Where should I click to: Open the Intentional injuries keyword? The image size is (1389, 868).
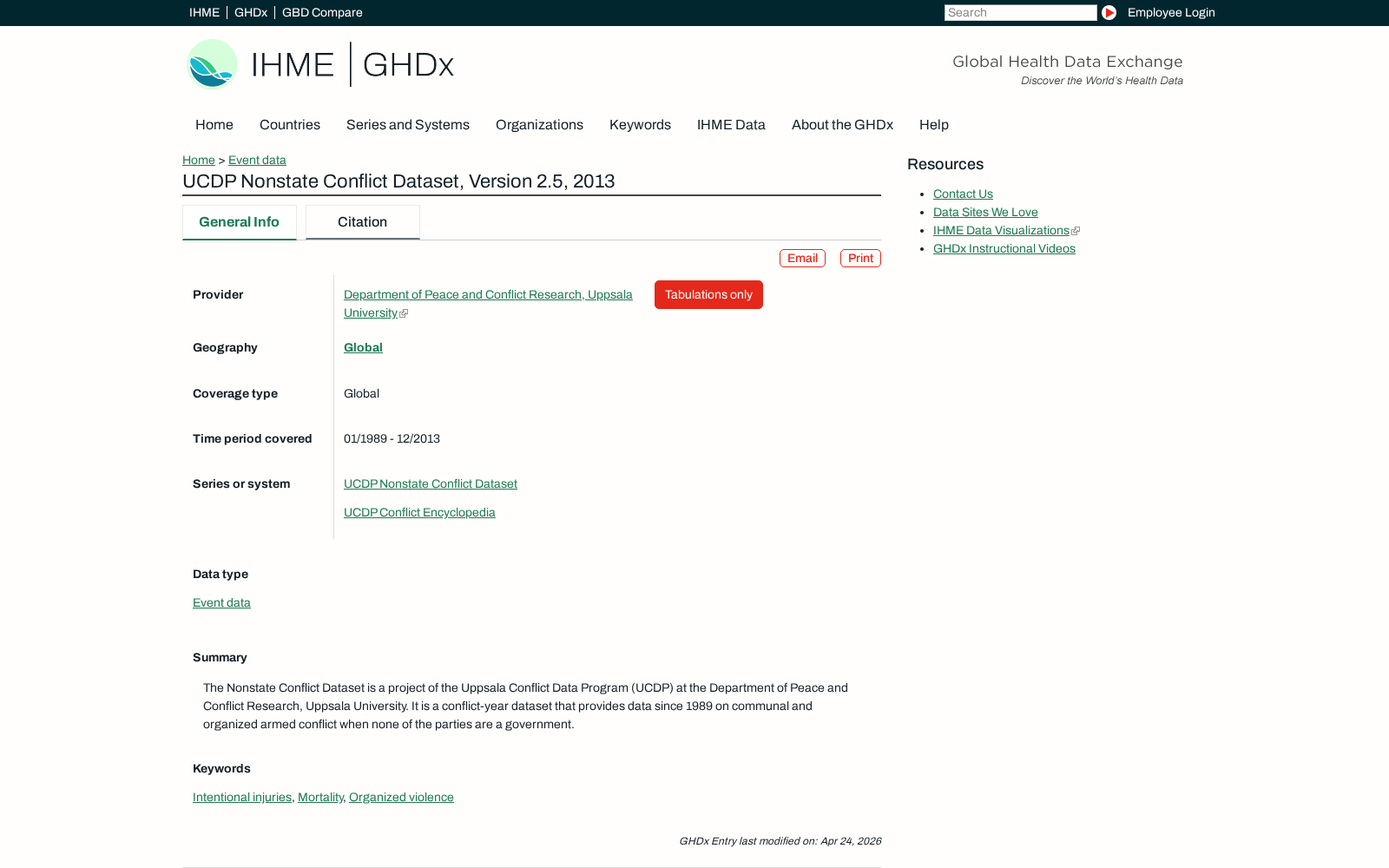pos(242,797)
